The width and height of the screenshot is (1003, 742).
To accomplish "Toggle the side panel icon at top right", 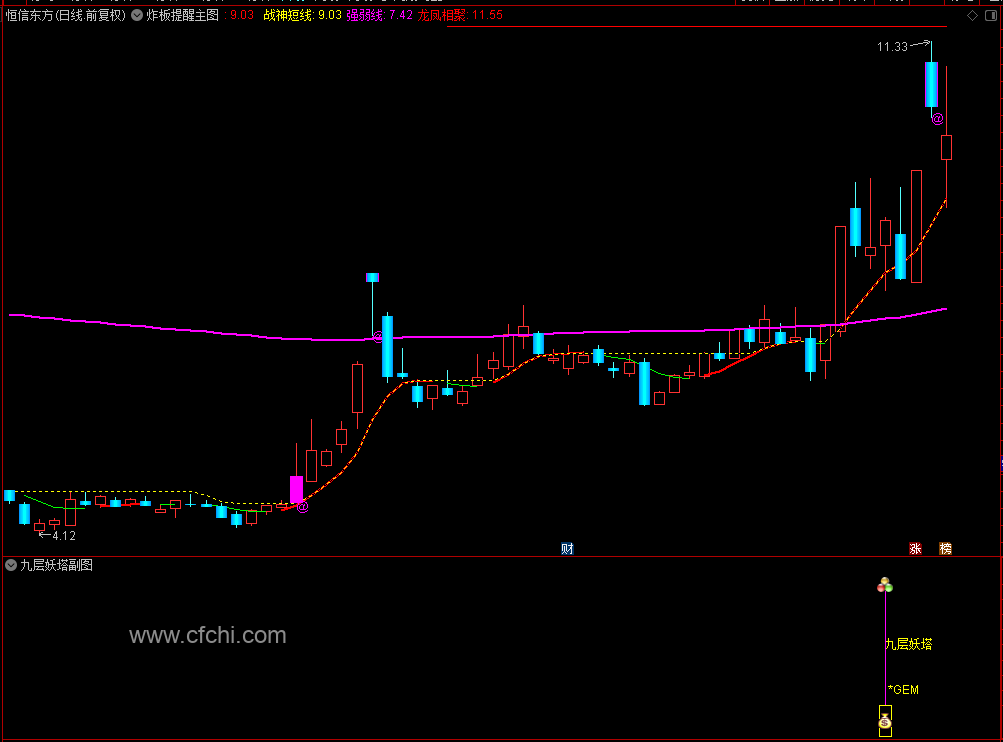I will click(x=991, y=16).
